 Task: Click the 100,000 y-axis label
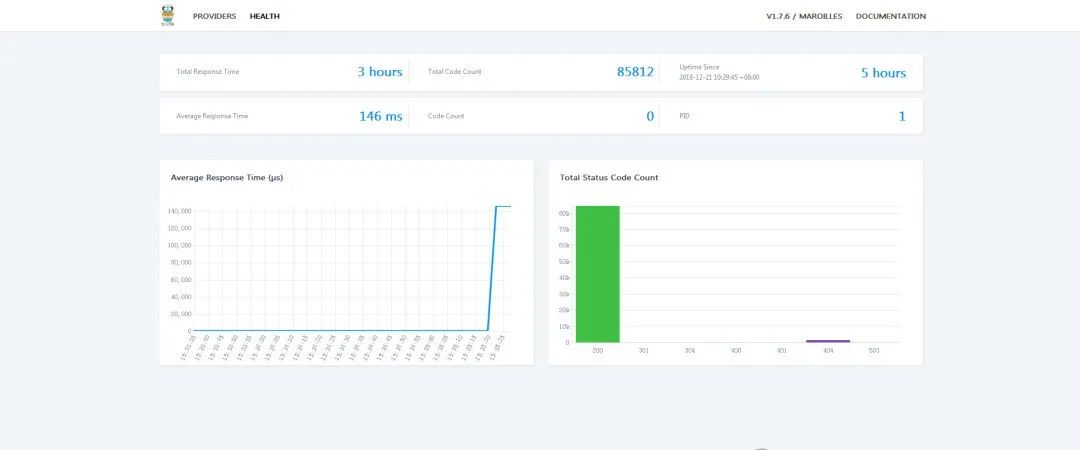coord(179,245)
